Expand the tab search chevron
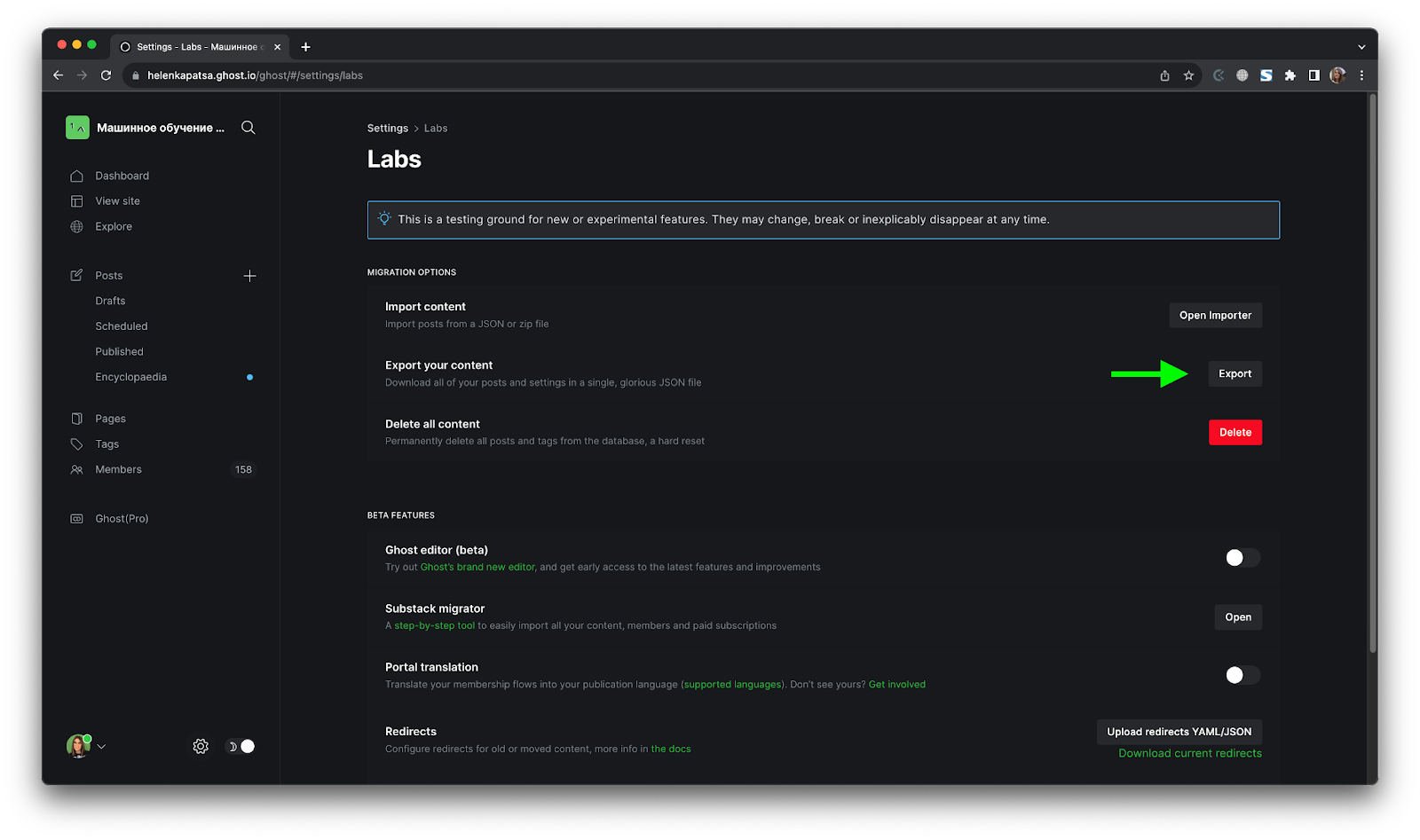 1361,47
